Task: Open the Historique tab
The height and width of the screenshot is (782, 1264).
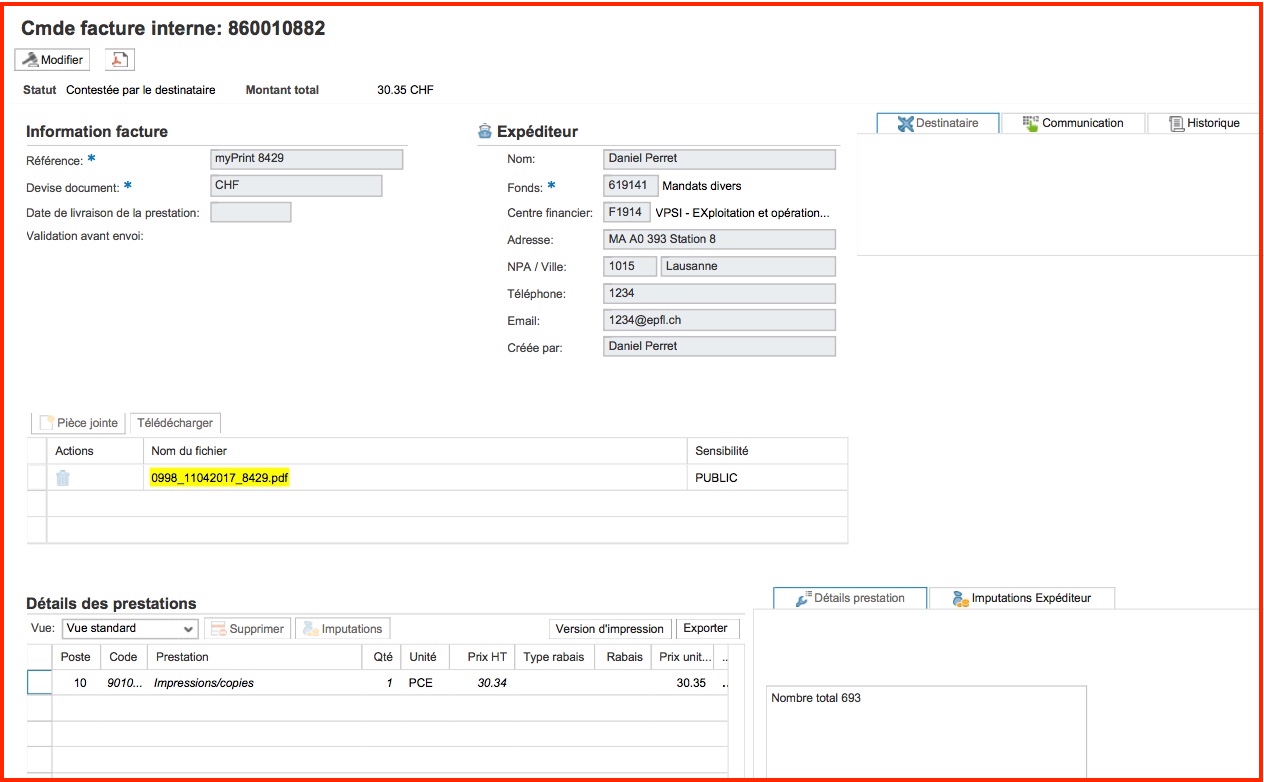Action: [1204, 123]
